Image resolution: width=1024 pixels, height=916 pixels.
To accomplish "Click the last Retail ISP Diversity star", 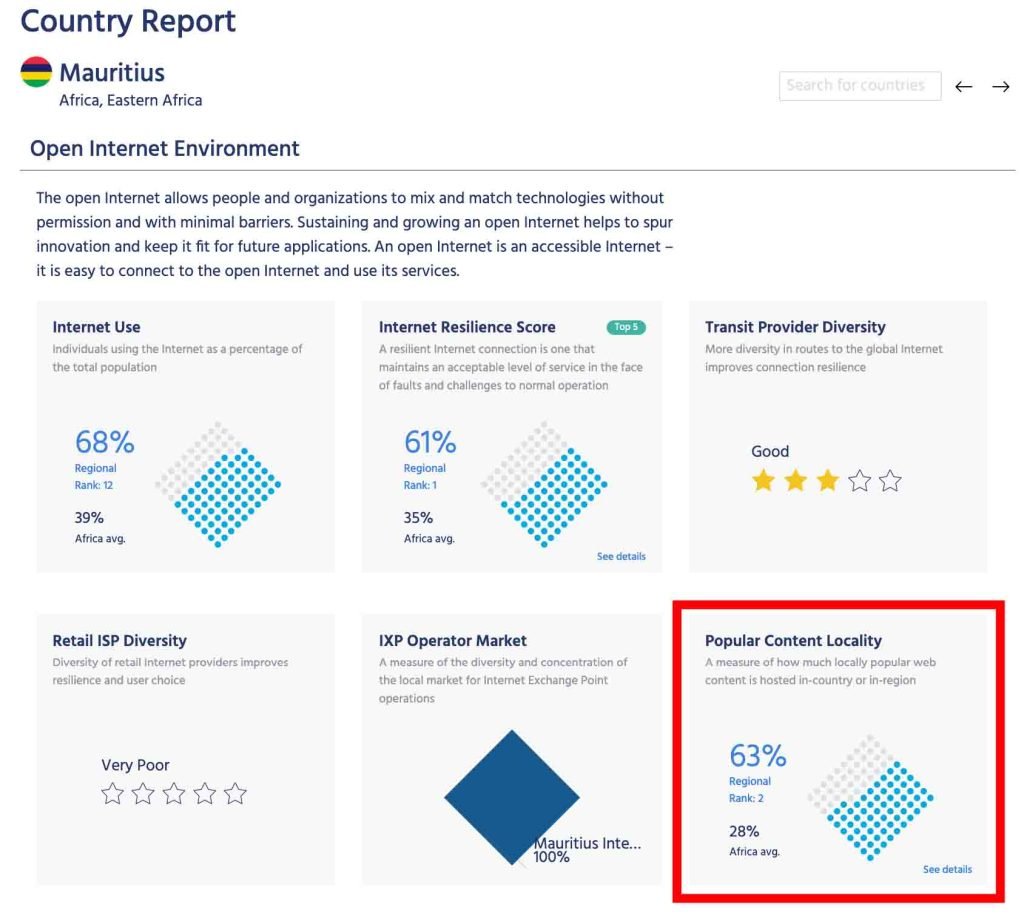I will 235,794.
